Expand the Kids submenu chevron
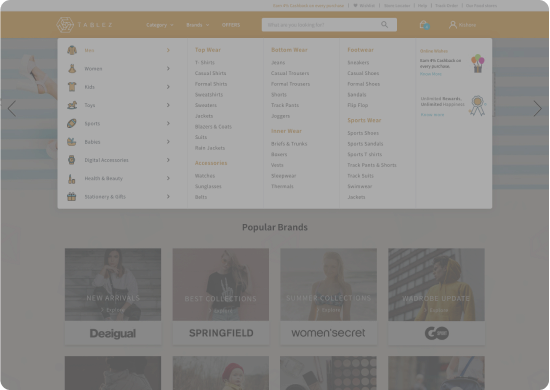Image resolution: width=550 pixels, height=390 pixels. (168, 87)
